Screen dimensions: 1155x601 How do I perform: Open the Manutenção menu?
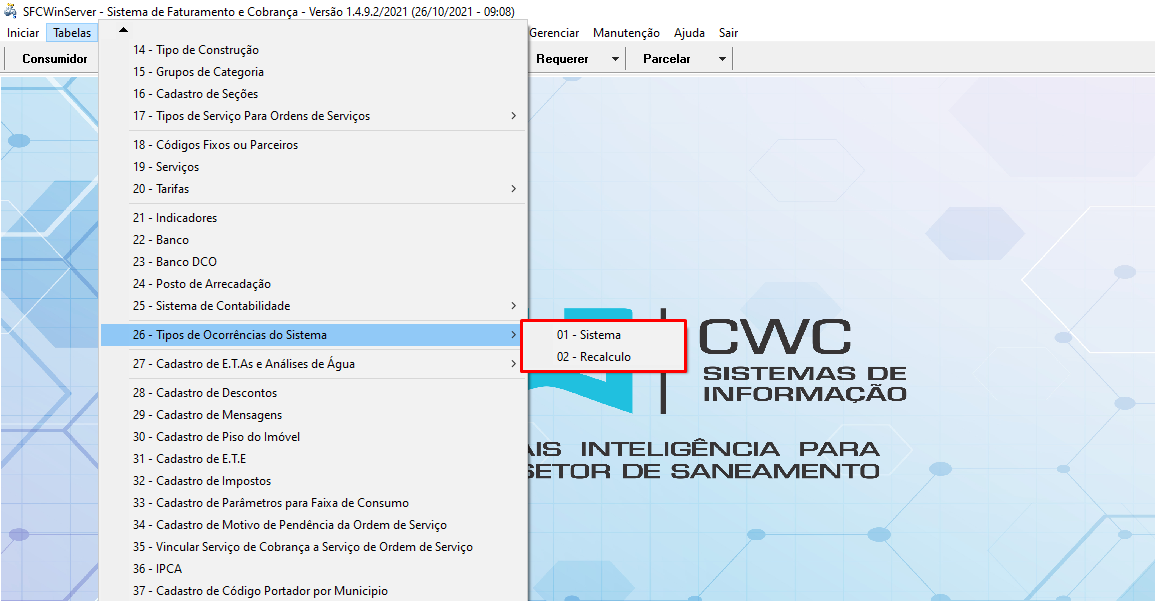point(626,33)
